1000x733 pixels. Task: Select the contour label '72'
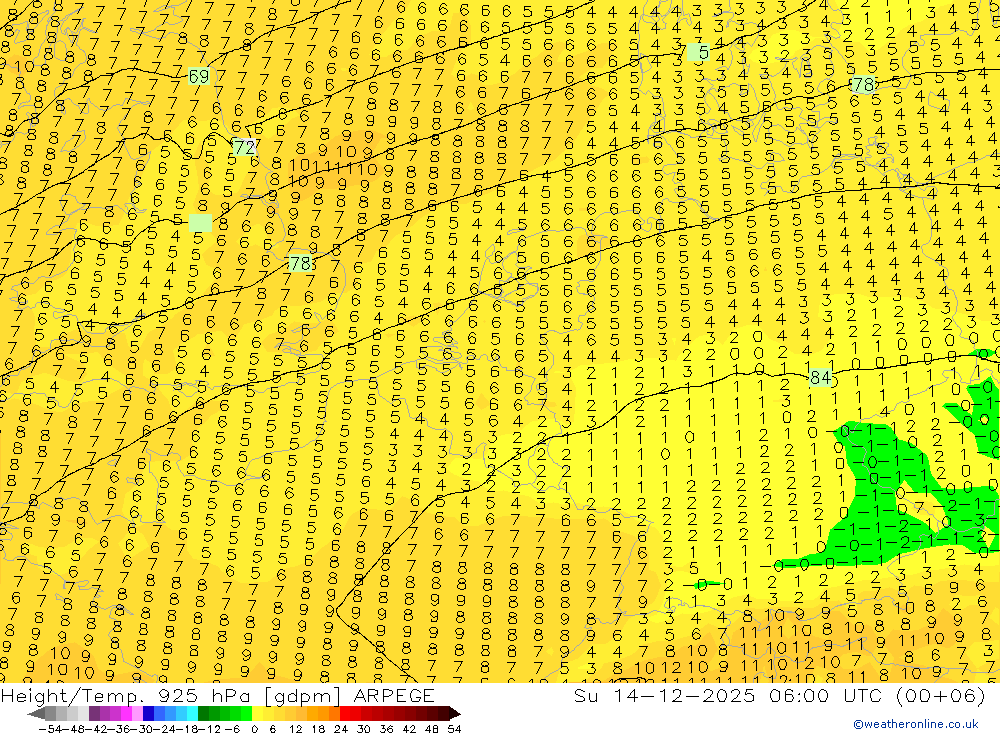pos(244,147)
